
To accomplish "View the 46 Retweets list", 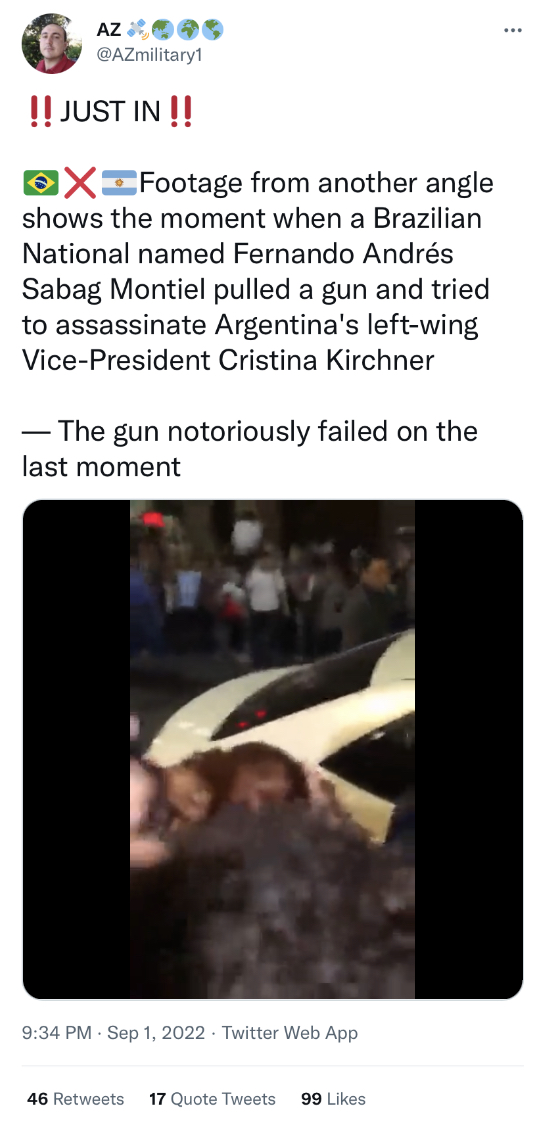I will (x=76, y=1099).
